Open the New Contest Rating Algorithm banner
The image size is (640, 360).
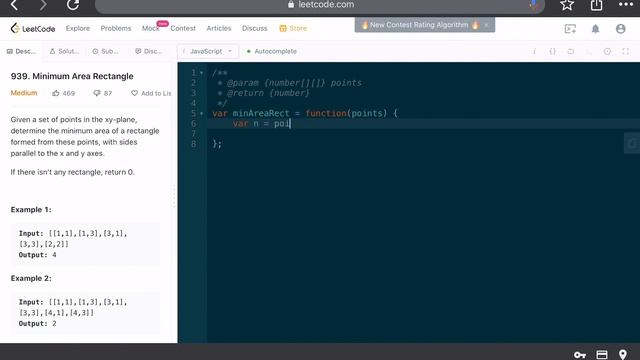pyautogui.click(x=419, y=25)
